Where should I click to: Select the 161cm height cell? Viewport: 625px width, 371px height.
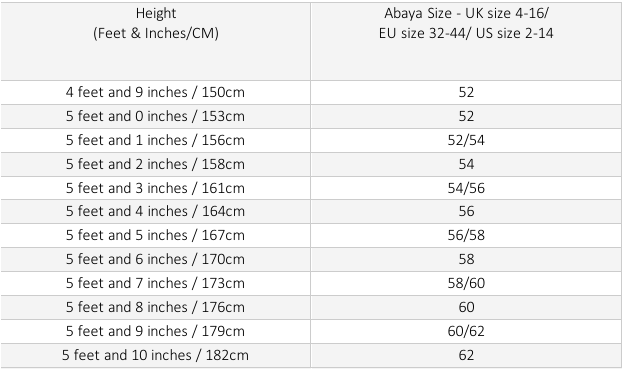point(155,188)
